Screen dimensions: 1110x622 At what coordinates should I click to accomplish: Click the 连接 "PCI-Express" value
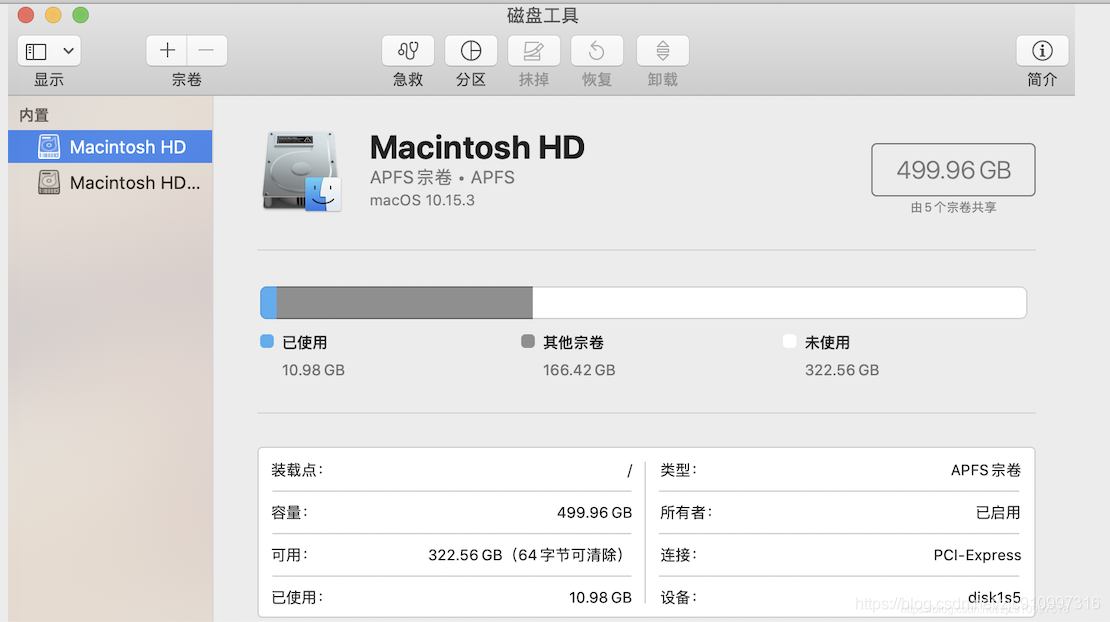point(977,555)
